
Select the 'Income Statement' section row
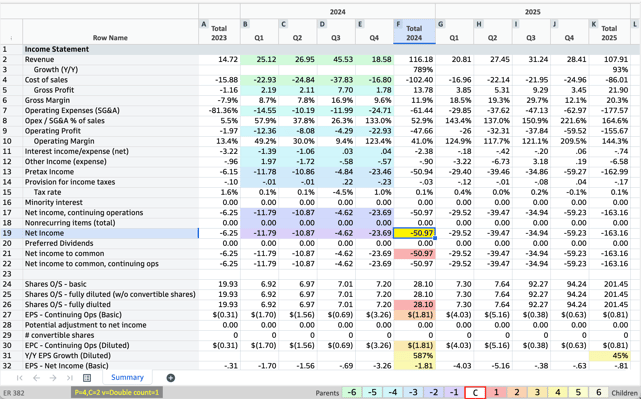(x=110, y=49)
